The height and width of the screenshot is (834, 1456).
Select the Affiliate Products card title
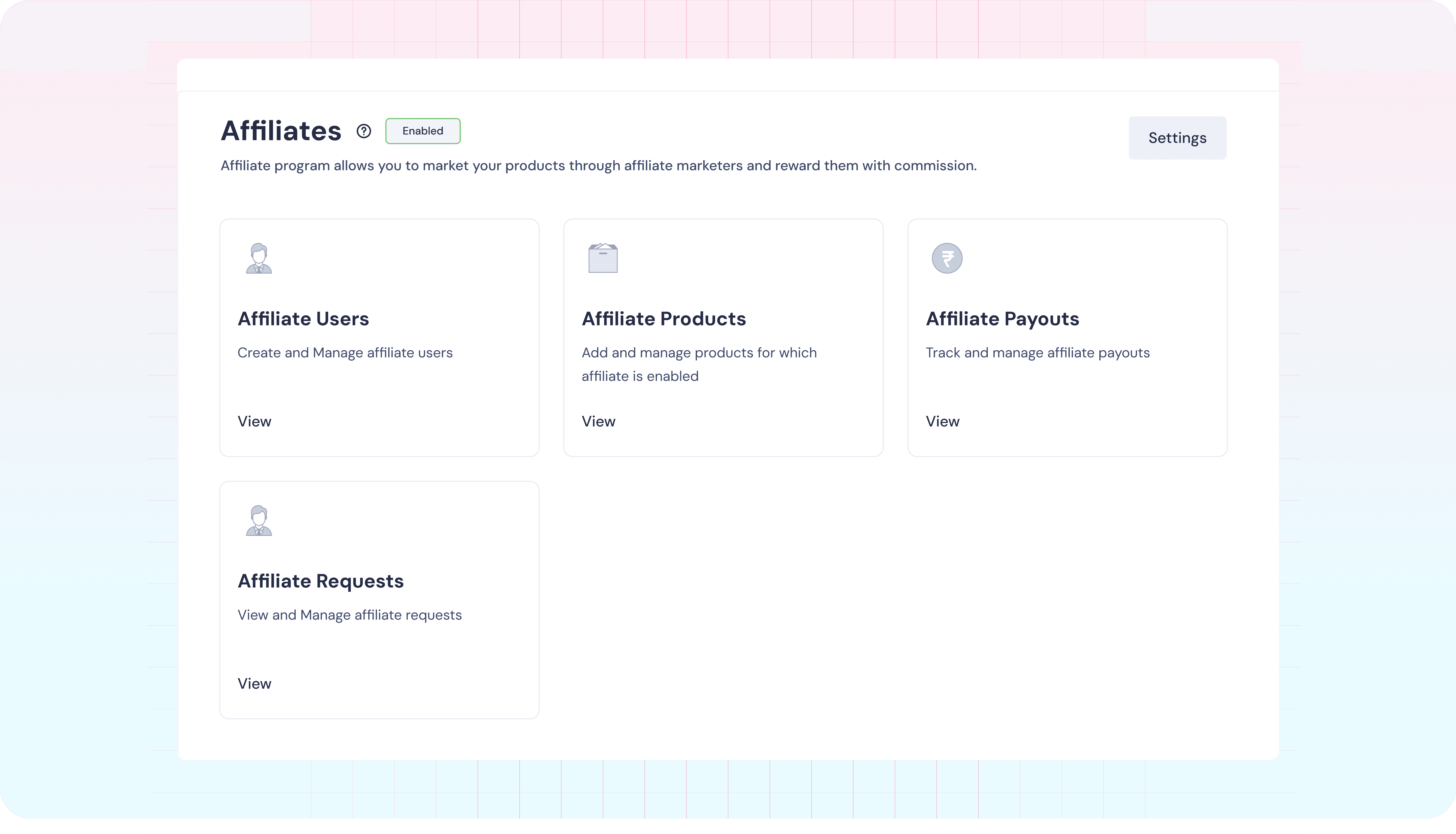(x=664, y=319)
